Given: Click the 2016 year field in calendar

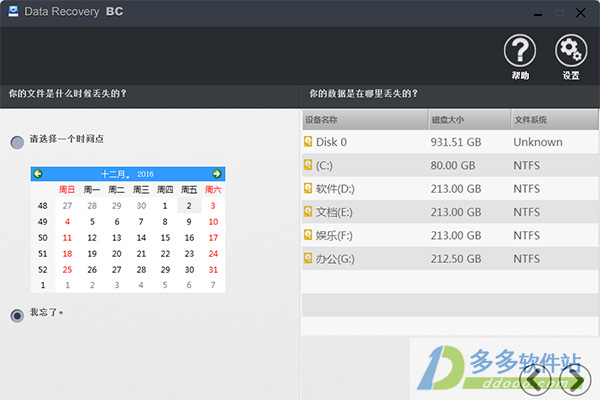Looking at the screenshot, I should pos(145,174).
